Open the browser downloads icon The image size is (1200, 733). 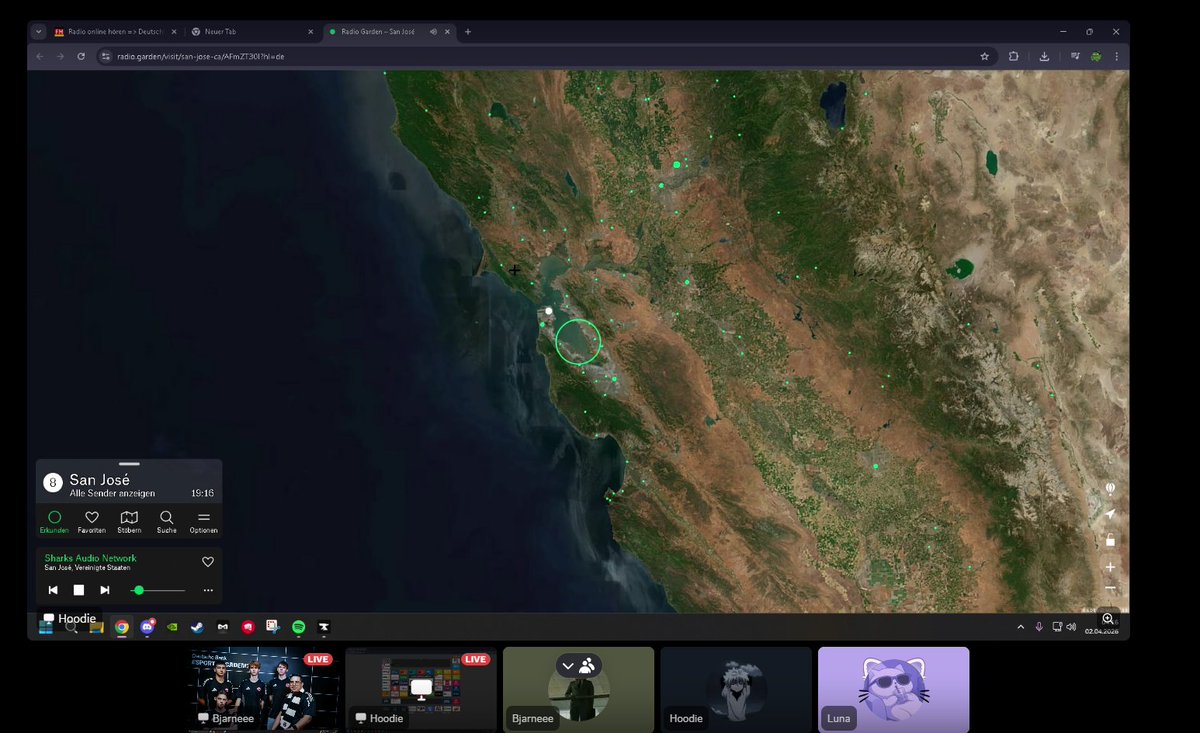coord(1044,56)
